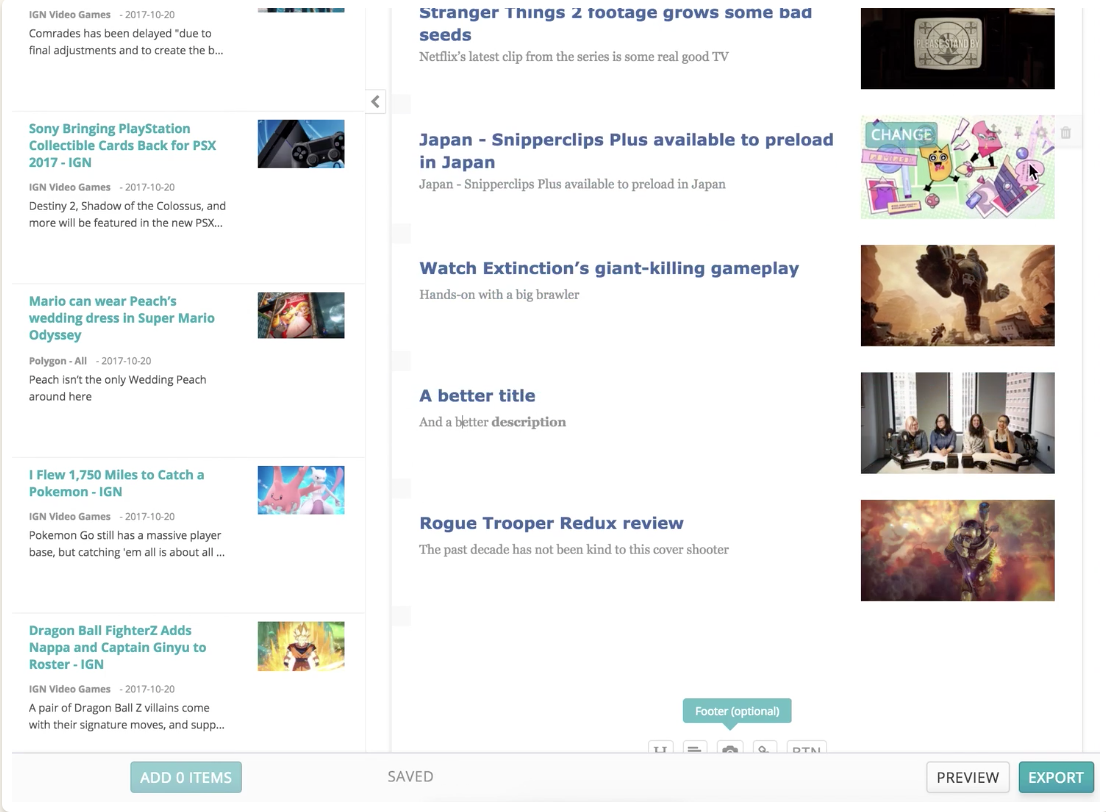Open the Sony Bringing PlayStation Collectible Cards article

(123, 145)
